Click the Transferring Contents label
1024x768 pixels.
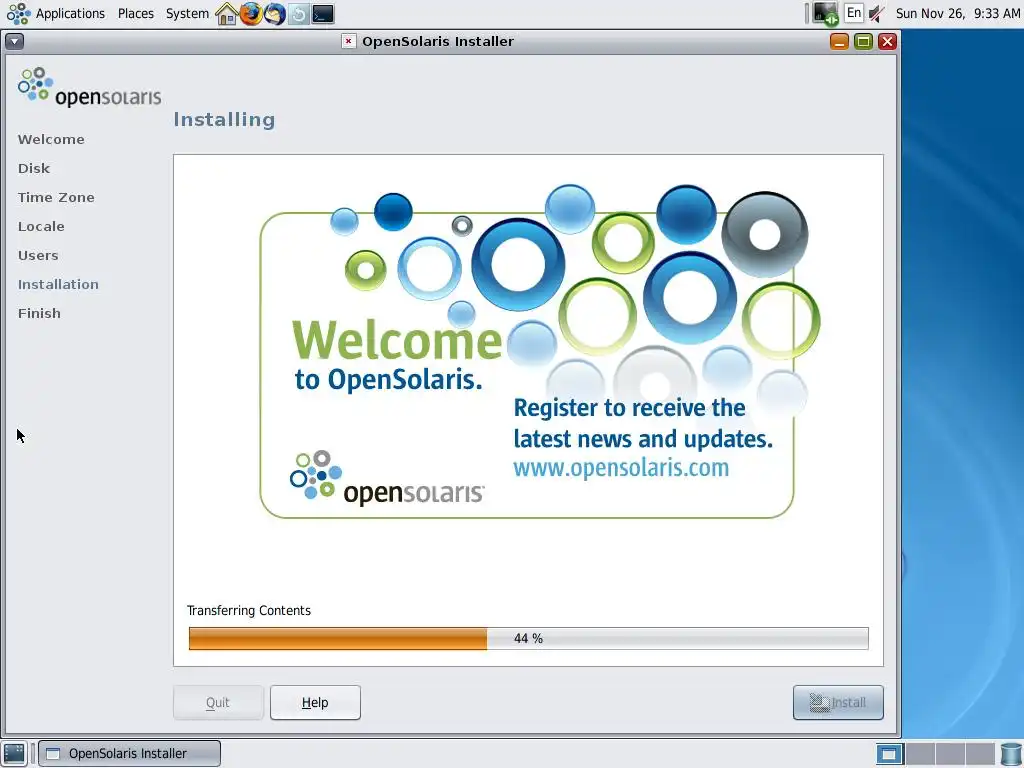pyautogui.click(x=249, y=611)
